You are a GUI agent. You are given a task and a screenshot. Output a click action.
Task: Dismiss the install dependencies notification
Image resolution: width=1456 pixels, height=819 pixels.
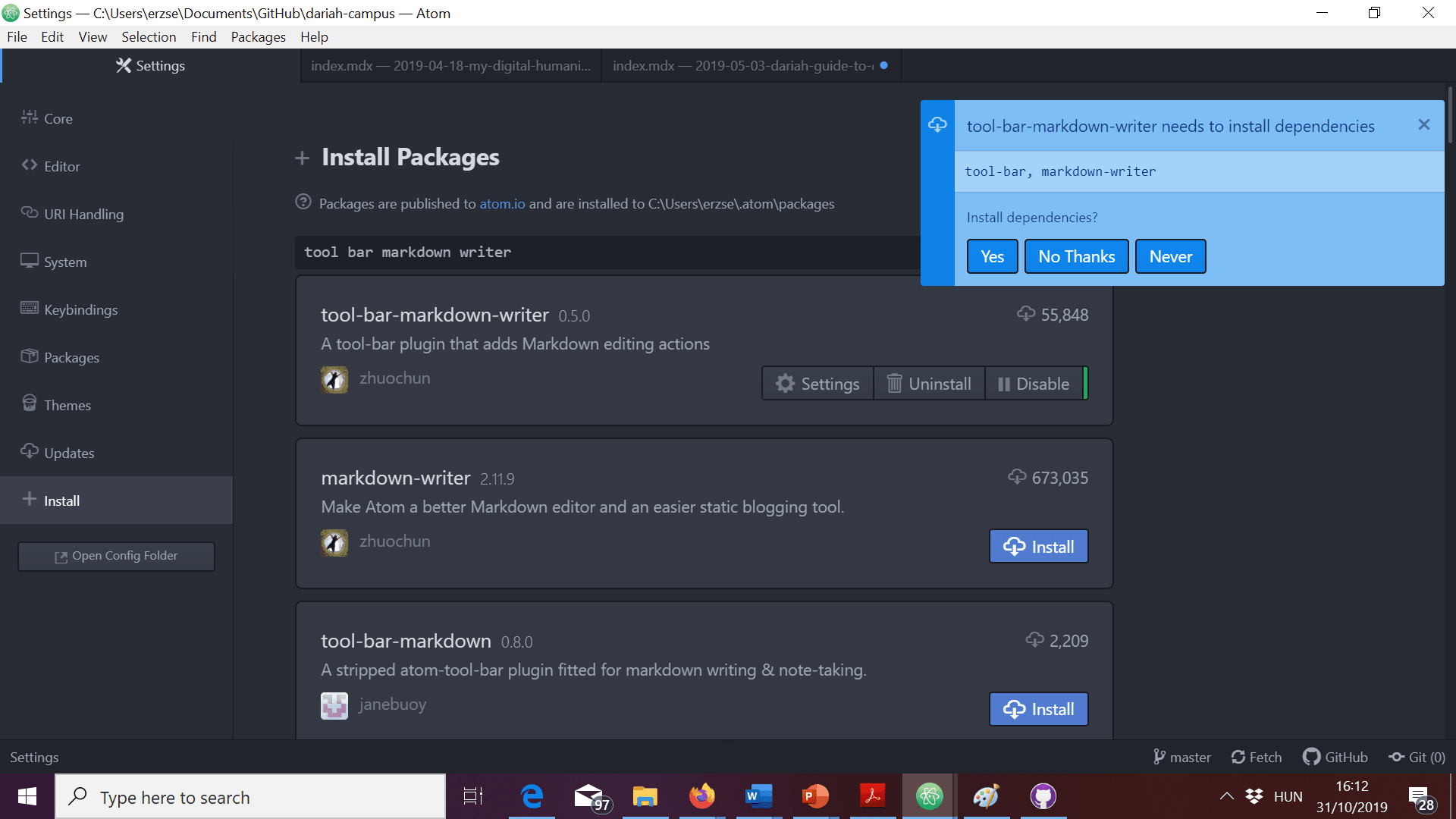click(x=1423, y=125)
